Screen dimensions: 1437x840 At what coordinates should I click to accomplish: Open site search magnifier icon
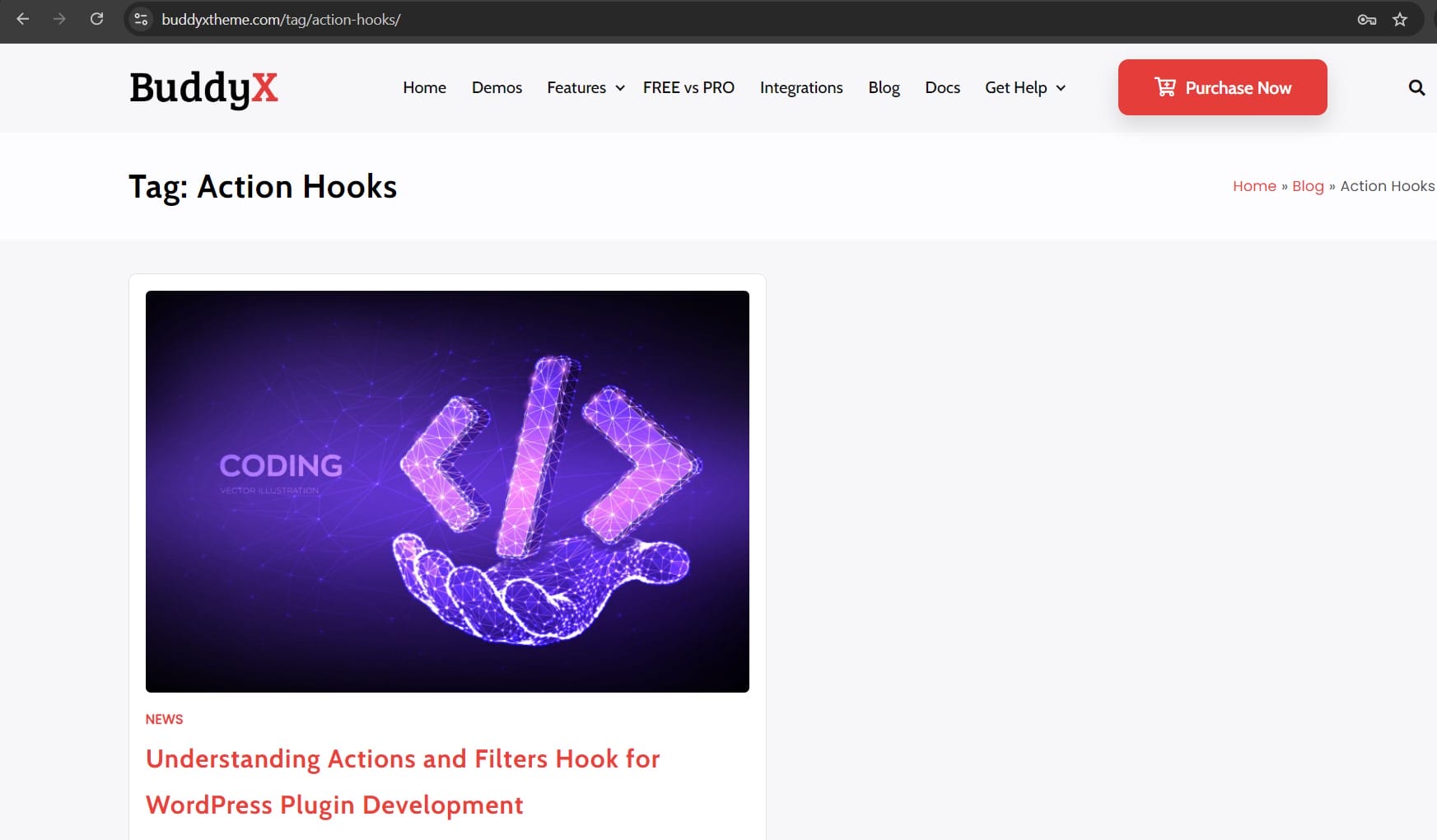pyautogui.click(x=1416, y=87)
